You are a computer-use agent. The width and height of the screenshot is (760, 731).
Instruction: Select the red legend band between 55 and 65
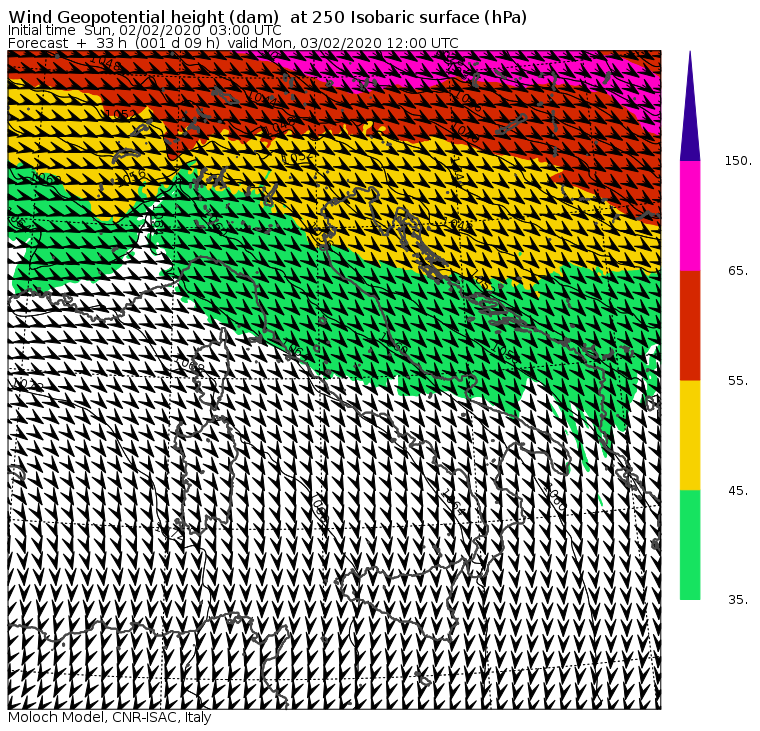(690, 326)
